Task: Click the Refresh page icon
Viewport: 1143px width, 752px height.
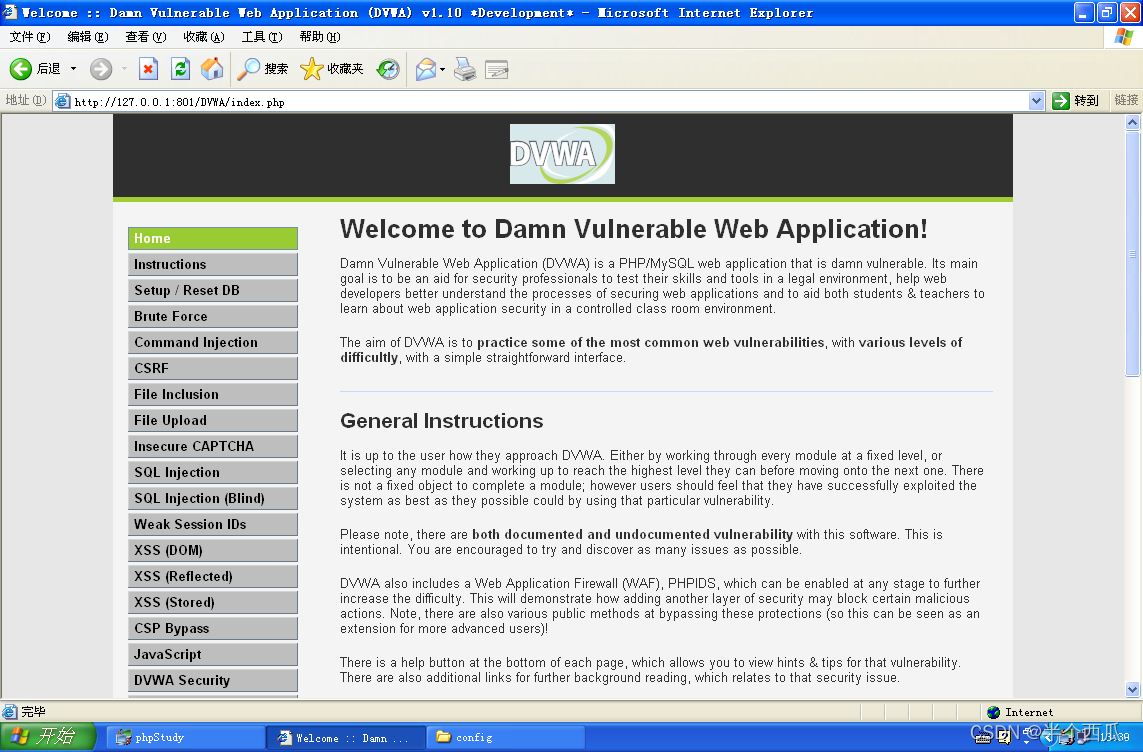Action: coord(180,69)
